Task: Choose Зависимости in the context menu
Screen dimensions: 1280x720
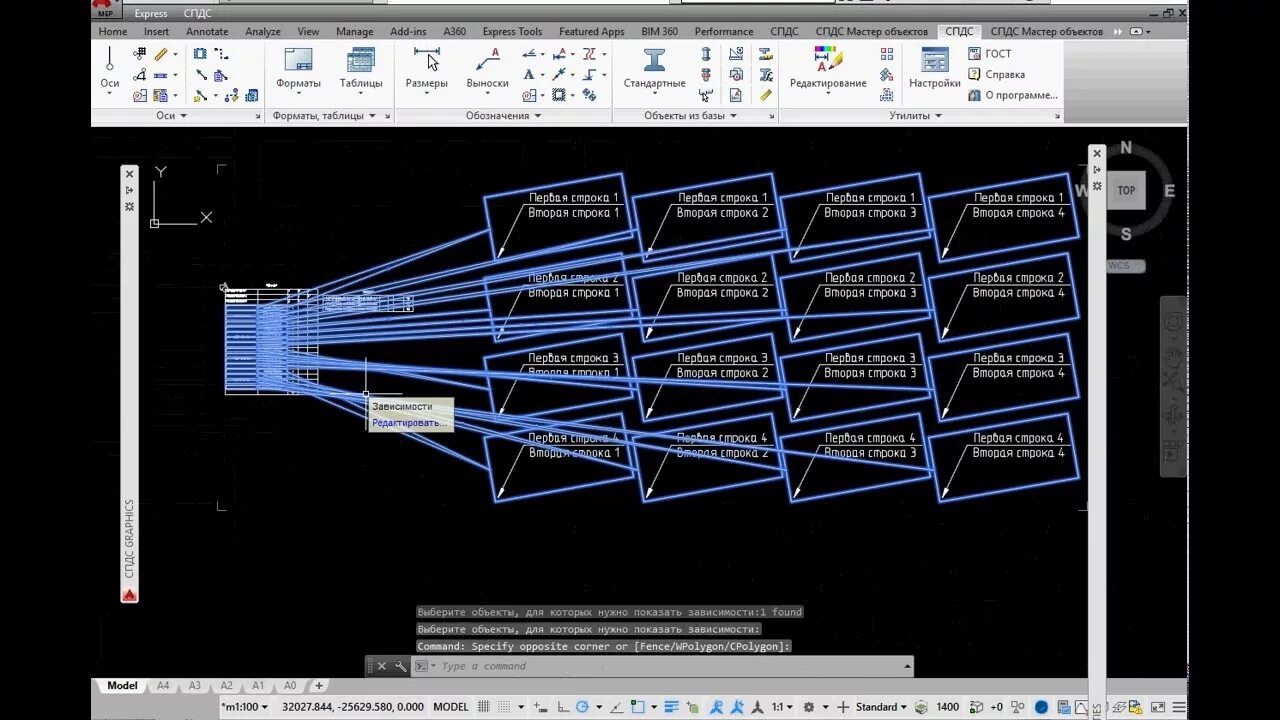Action: pyautogui.click(x=402, y=407)
